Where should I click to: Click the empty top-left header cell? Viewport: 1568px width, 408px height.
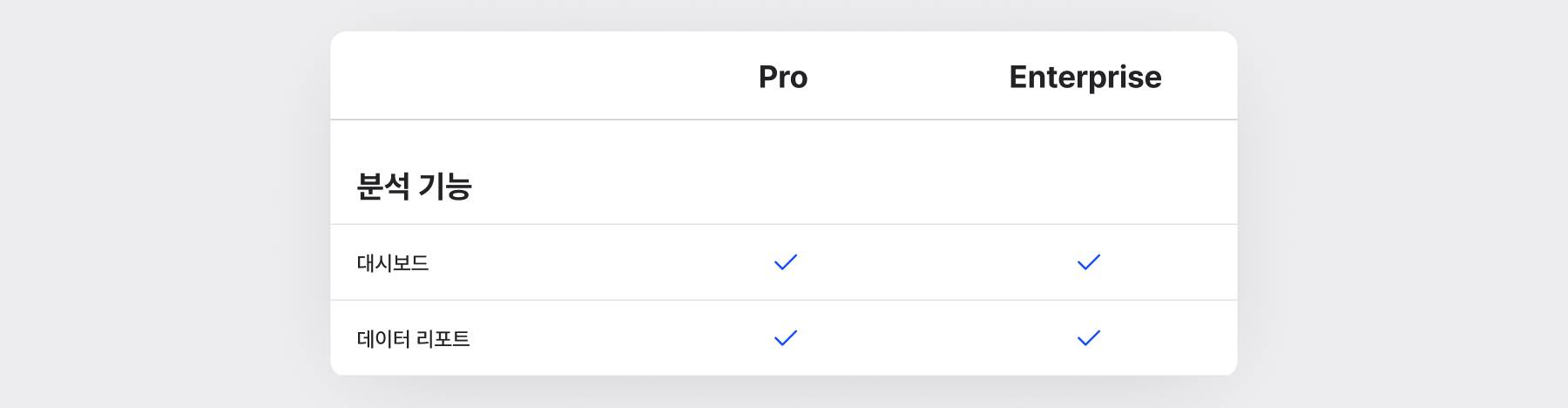tap(488, 77)
